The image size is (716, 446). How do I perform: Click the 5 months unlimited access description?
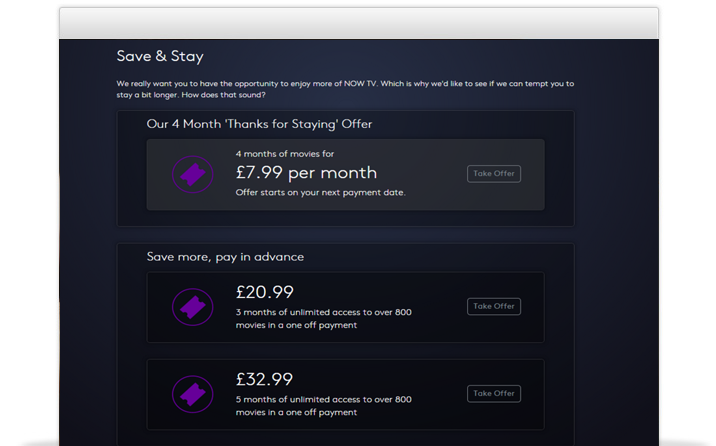coord(324,406)
